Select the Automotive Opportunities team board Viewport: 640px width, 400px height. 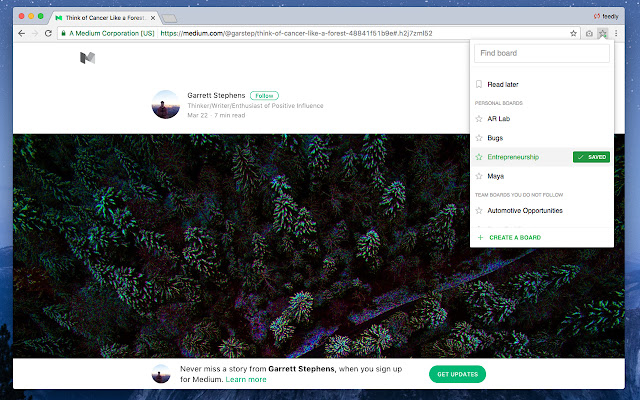(525, 211)
